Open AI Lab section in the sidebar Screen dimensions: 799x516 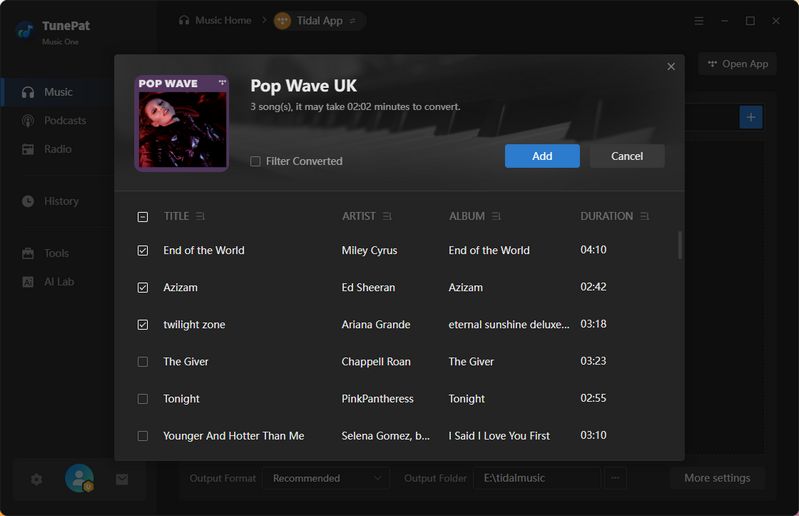(x=48, y=282)
